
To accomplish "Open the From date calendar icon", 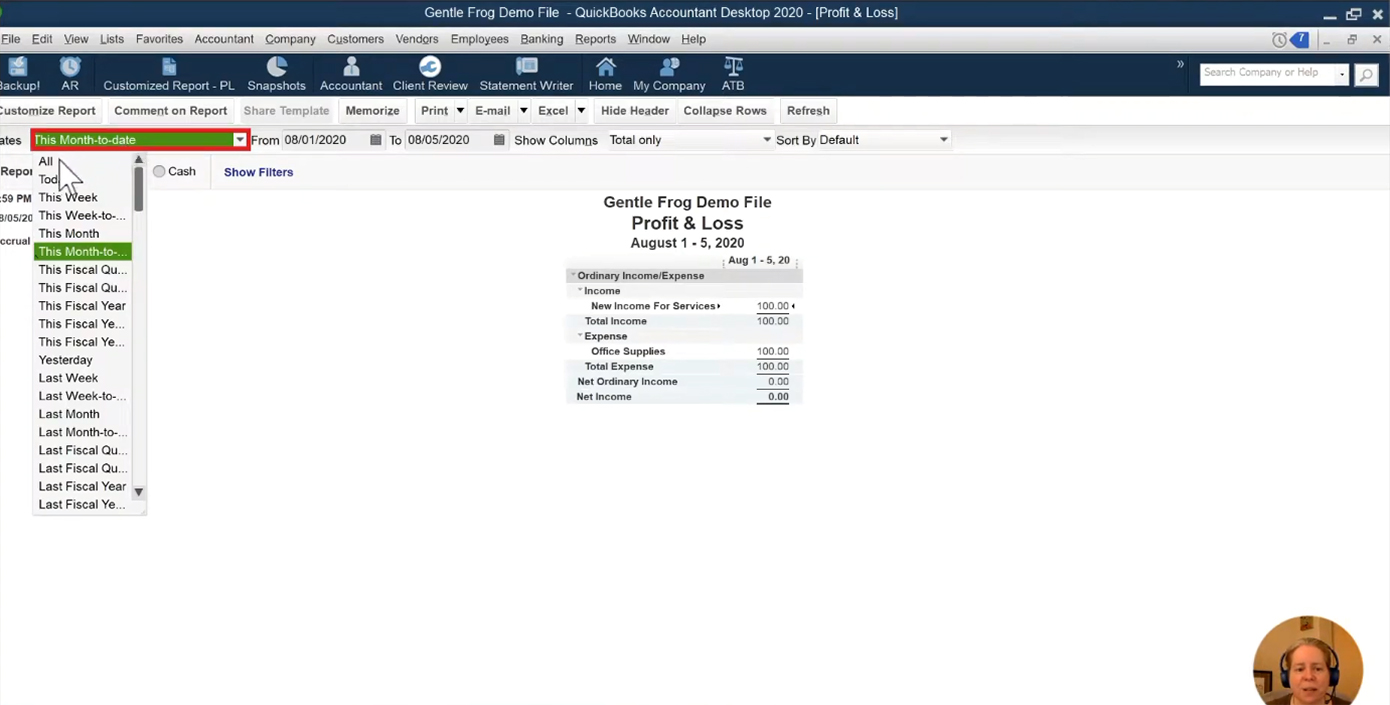I will [x=376, y=140].
